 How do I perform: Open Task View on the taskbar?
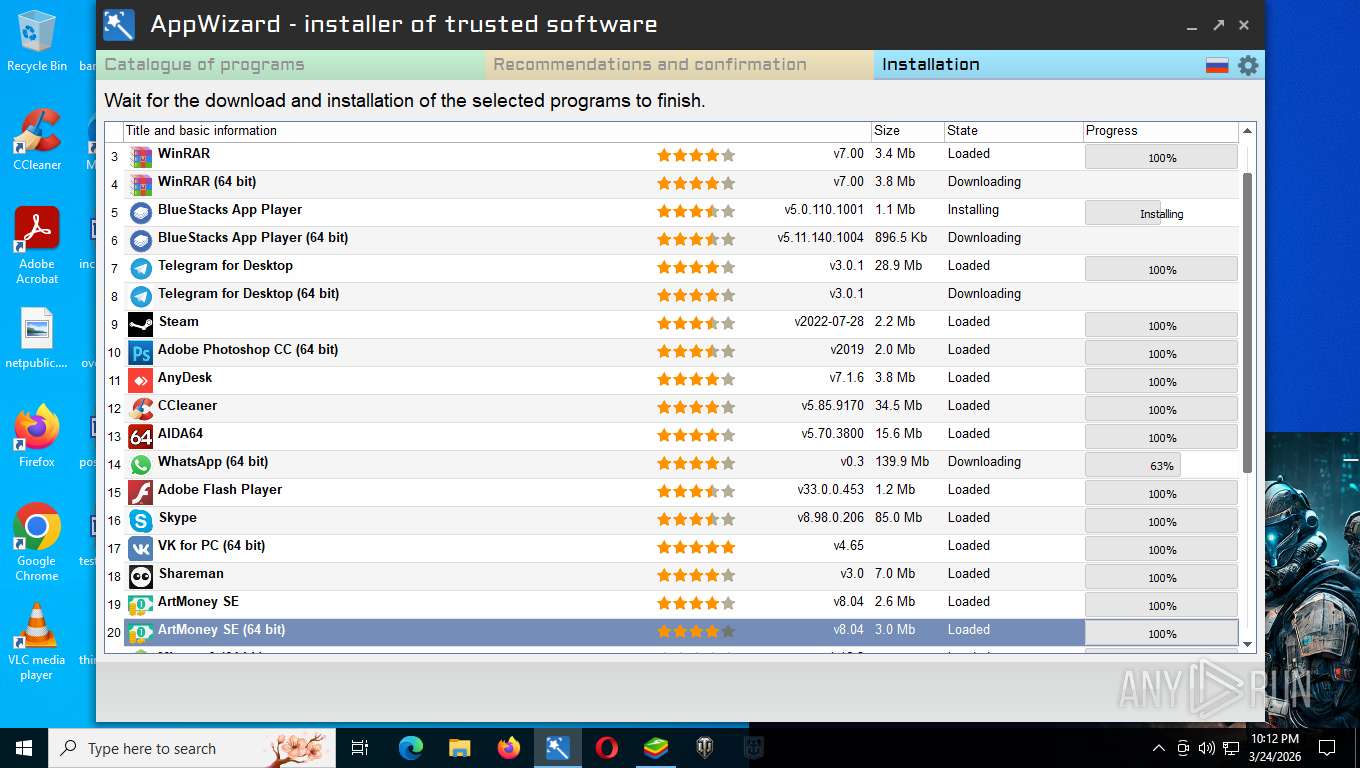click(361, 748)
